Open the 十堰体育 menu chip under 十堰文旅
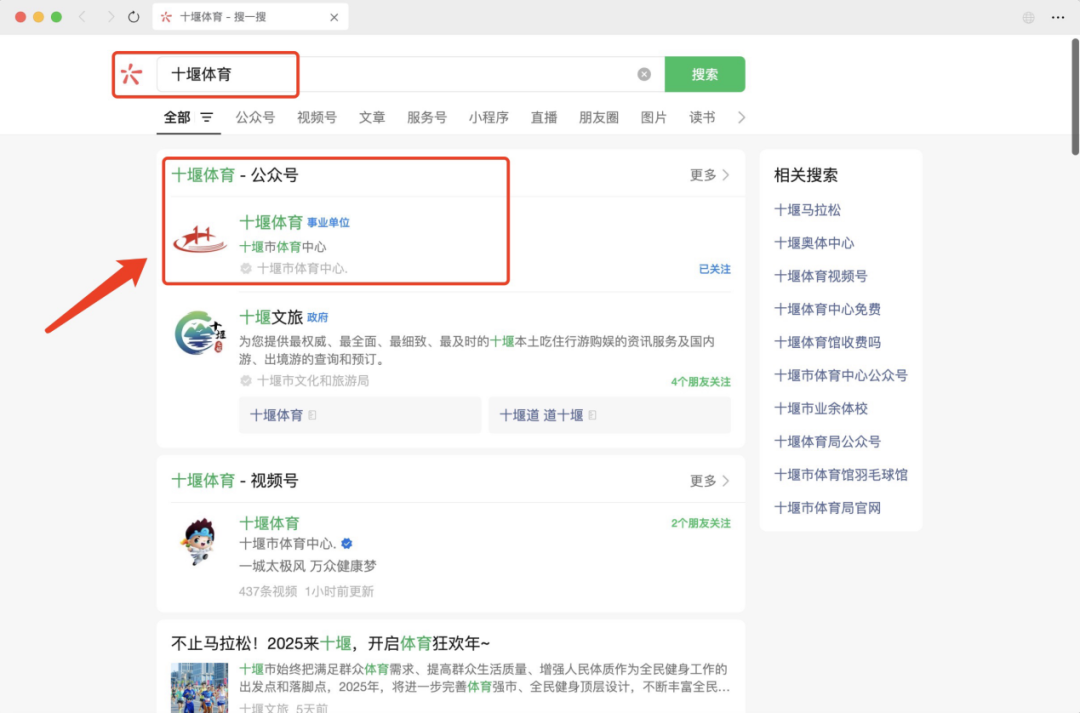This screenshot has width=1080, height=713. tap(360, 415)
